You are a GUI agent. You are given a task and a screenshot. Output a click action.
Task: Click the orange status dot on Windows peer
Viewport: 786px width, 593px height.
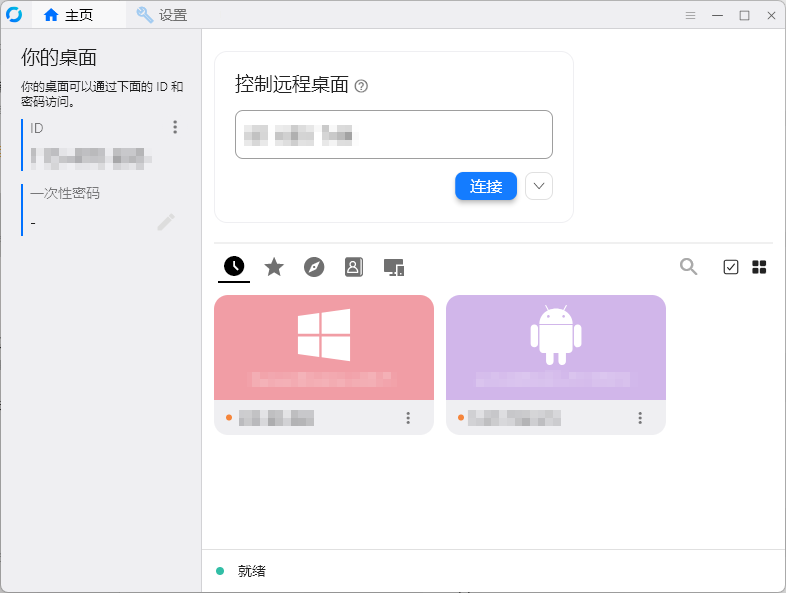pos(229,418)
